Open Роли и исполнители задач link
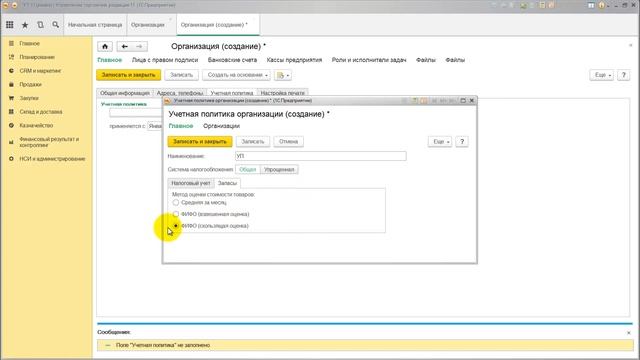 tap(369, 60)
